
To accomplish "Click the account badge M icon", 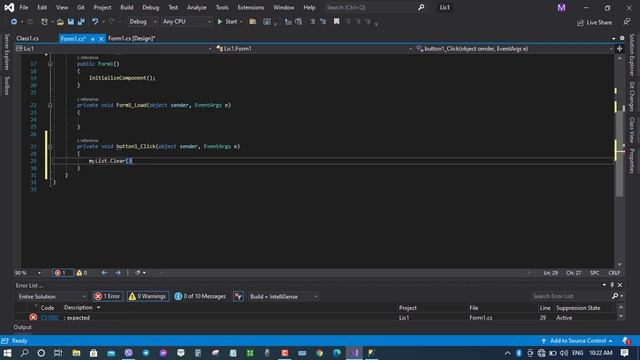I will coord(562,8).
